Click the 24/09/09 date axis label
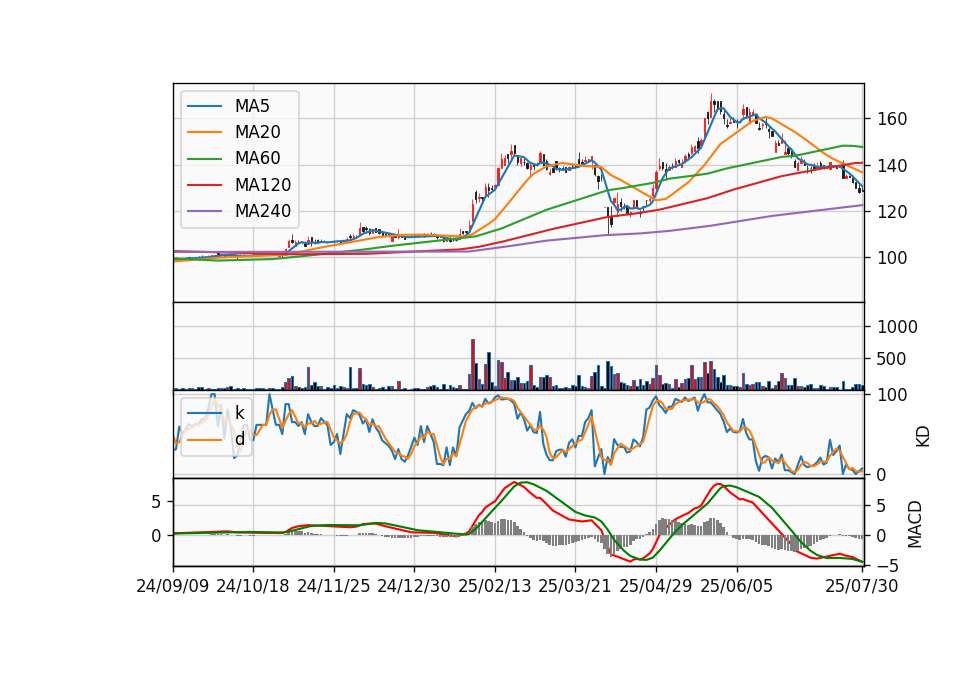 [x=173, y=586]
